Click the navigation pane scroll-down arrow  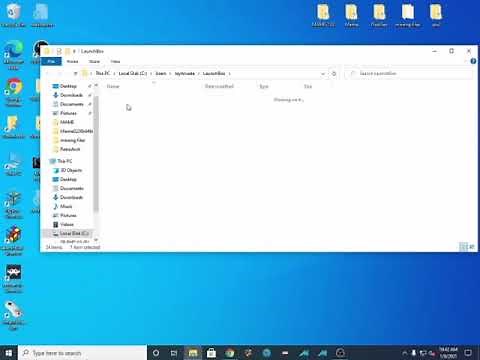coord(96,240)
